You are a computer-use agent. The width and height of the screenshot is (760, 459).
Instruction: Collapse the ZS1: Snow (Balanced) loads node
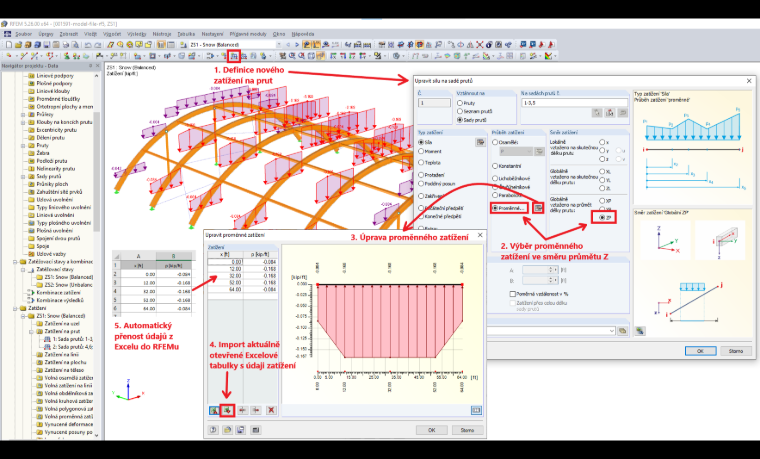(23, 316)
